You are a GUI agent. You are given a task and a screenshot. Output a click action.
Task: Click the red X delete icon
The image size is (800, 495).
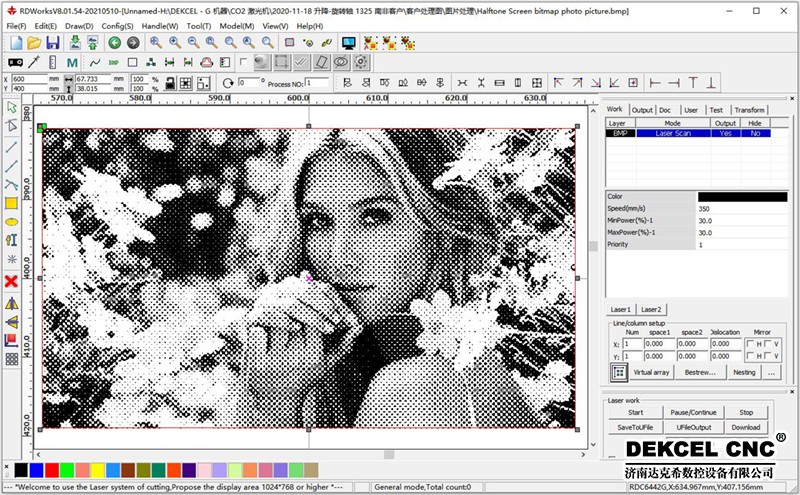12,281
